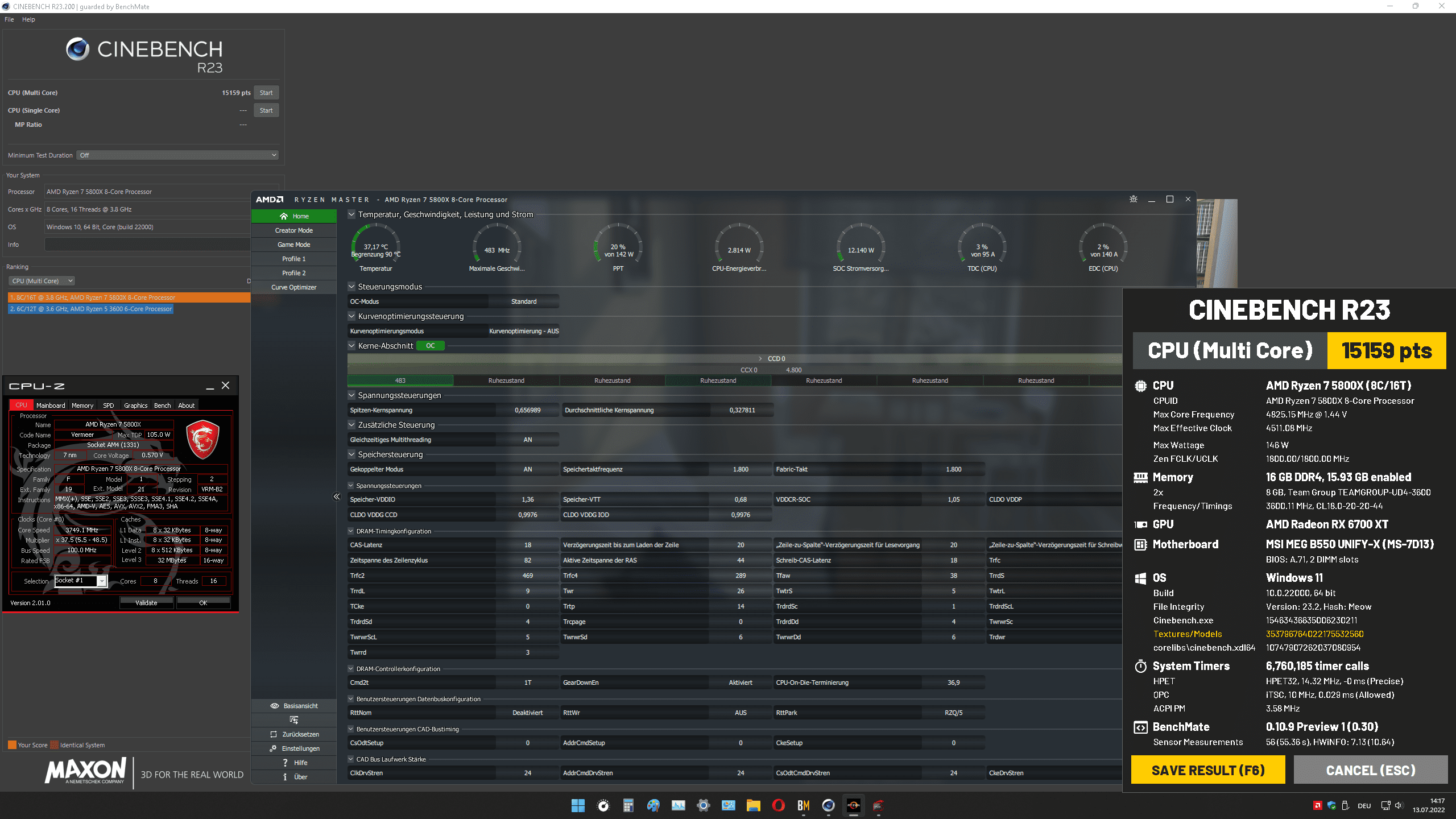Open Paint from the taskbar
1456x819 pixels.
coord(653,805)
